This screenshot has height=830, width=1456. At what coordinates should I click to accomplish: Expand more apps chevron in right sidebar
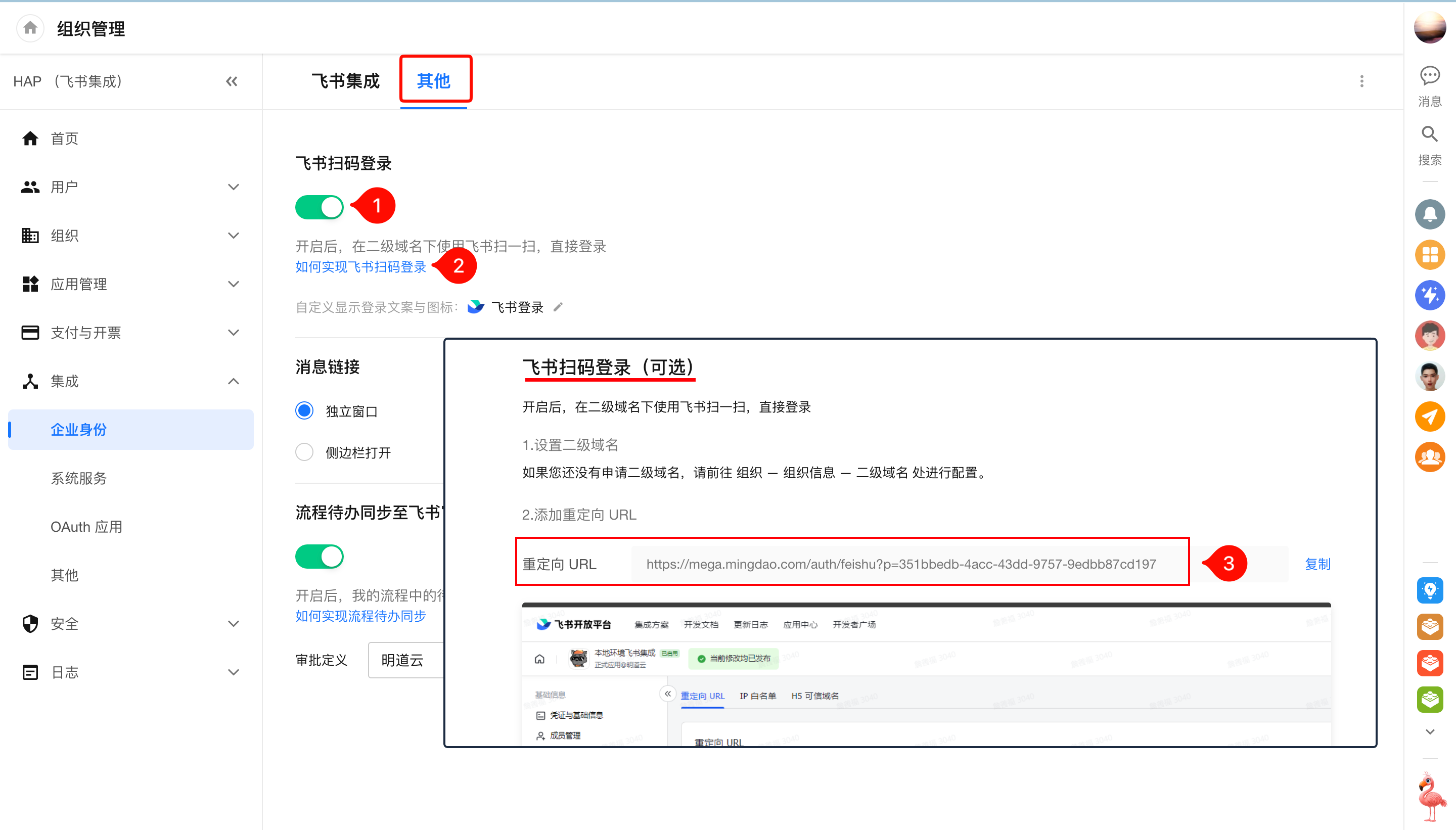[1429, 731]
